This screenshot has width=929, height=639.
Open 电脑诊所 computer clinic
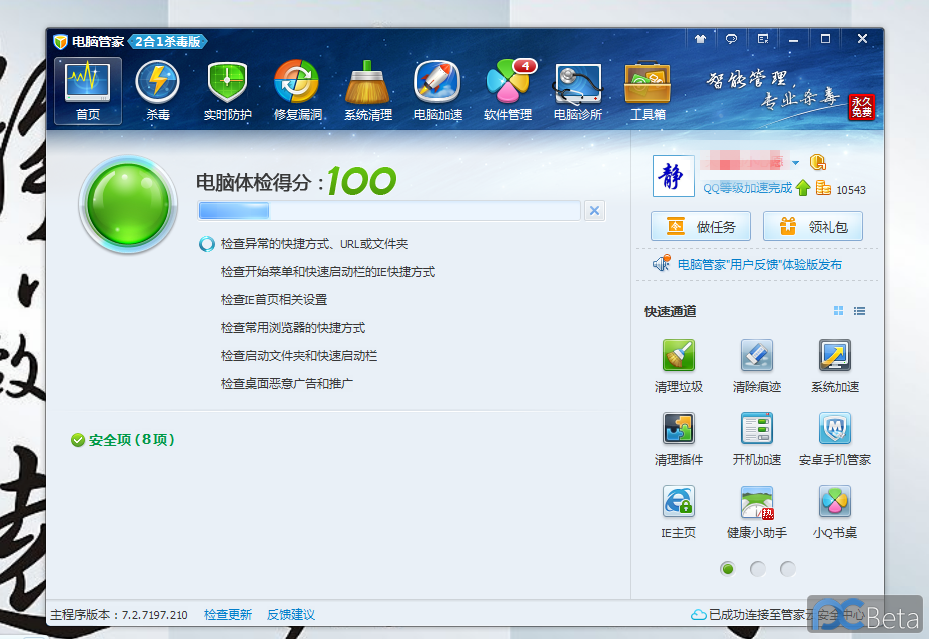point(578,91)
